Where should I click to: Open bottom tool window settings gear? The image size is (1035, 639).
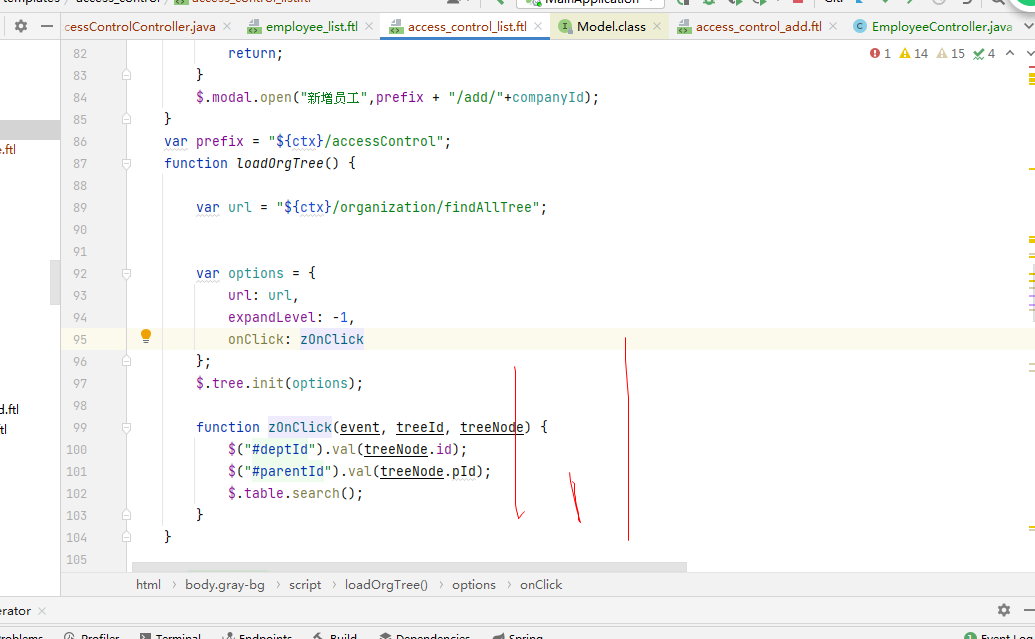tap(1004, 610)
